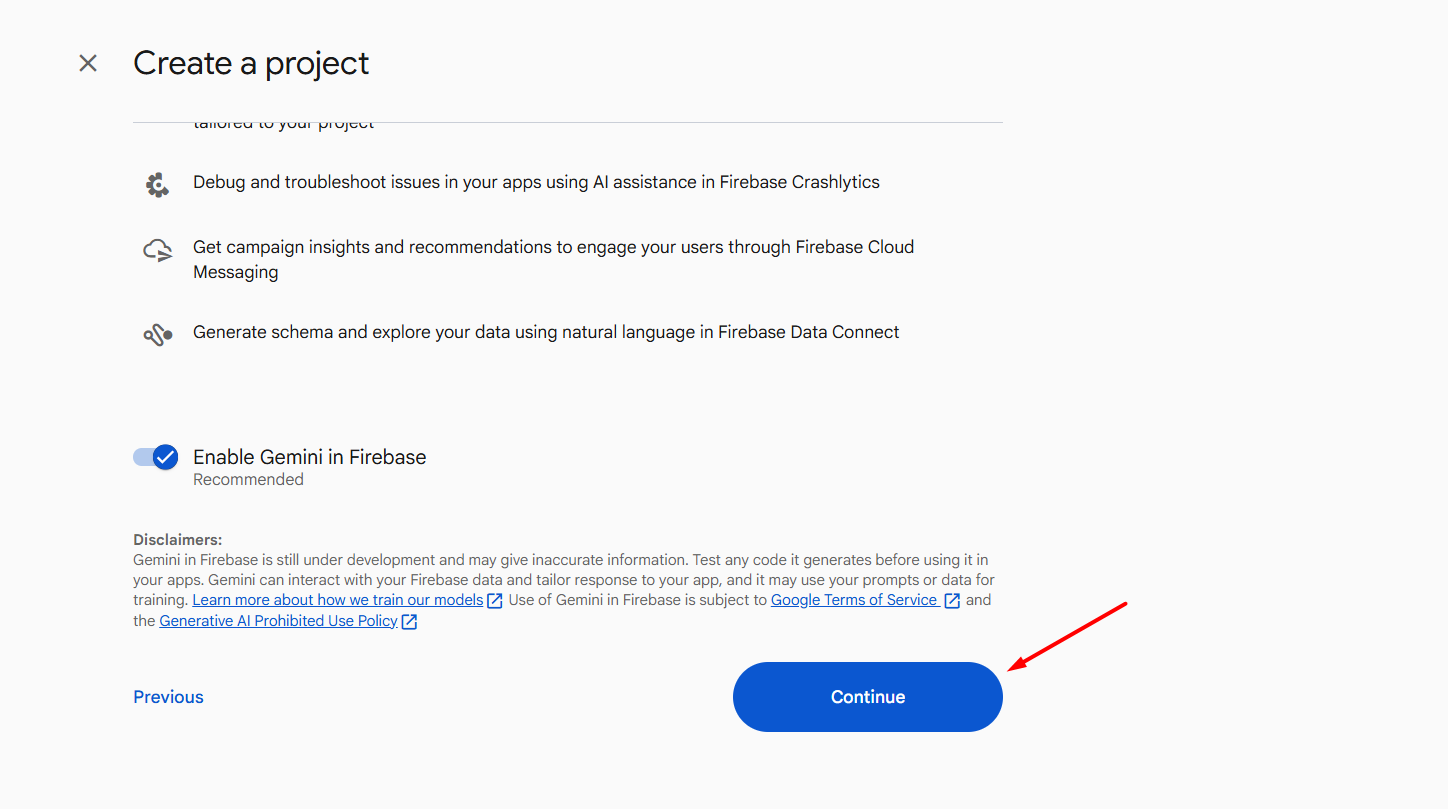Click external link icon next to Google Terms
1448x809 pixels.
[951, 599]
